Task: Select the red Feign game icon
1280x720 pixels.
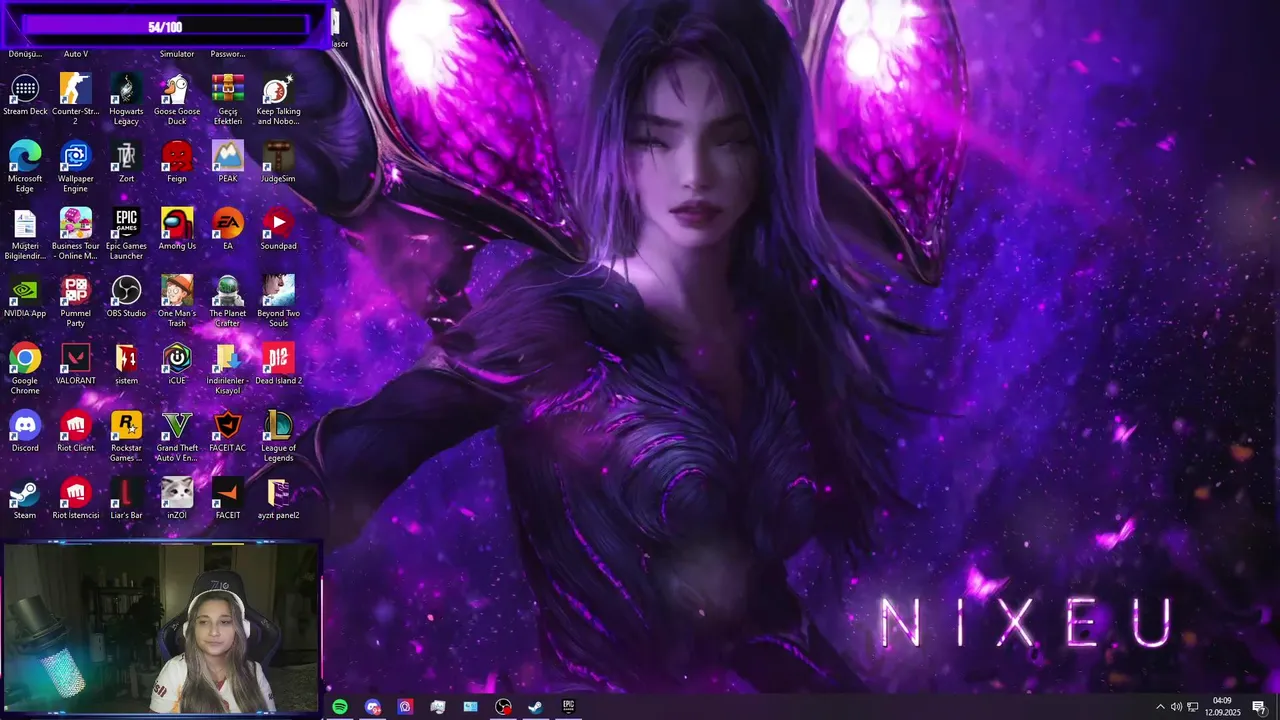Action: click(177, 162)
